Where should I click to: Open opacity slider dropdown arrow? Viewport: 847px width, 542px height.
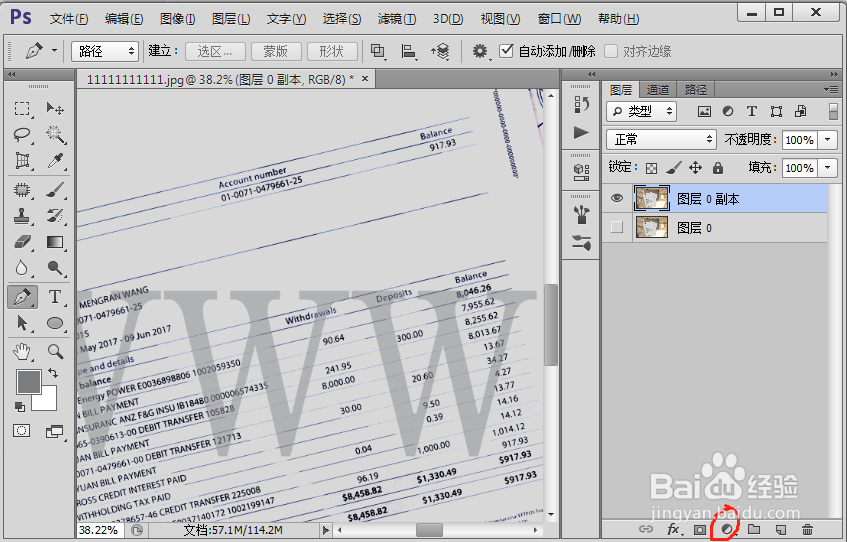point(828,139)
